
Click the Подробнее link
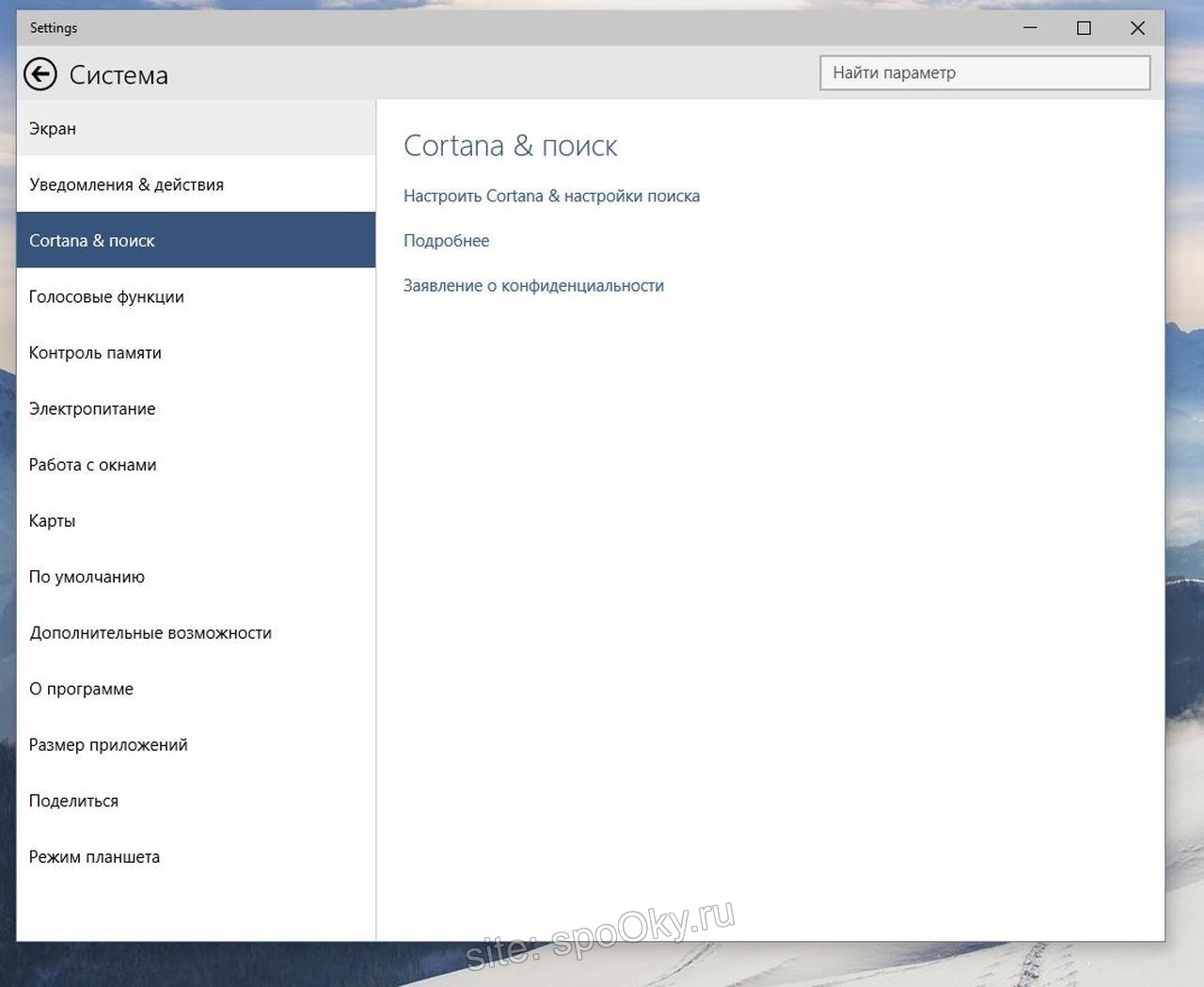pos(446,241)
